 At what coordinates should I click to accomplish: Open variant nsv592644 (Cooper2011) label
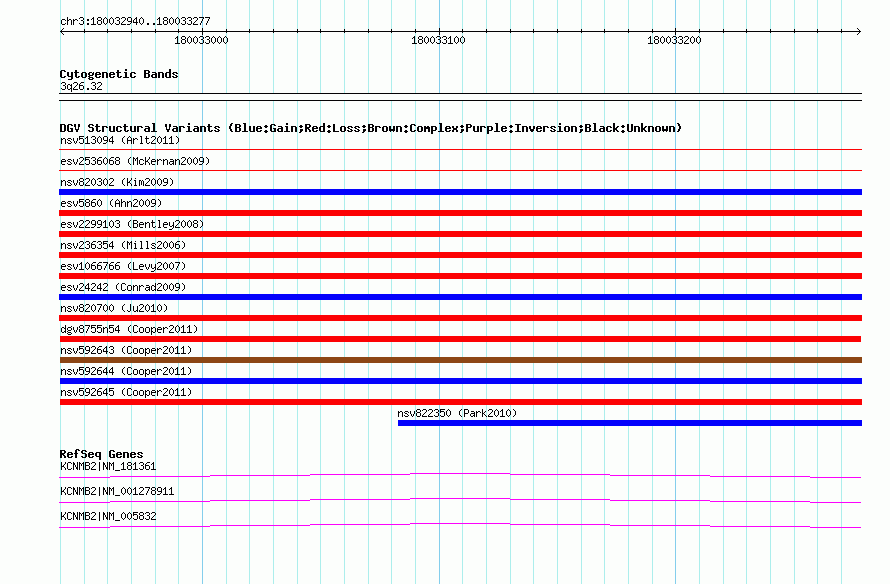click(126, 371)
